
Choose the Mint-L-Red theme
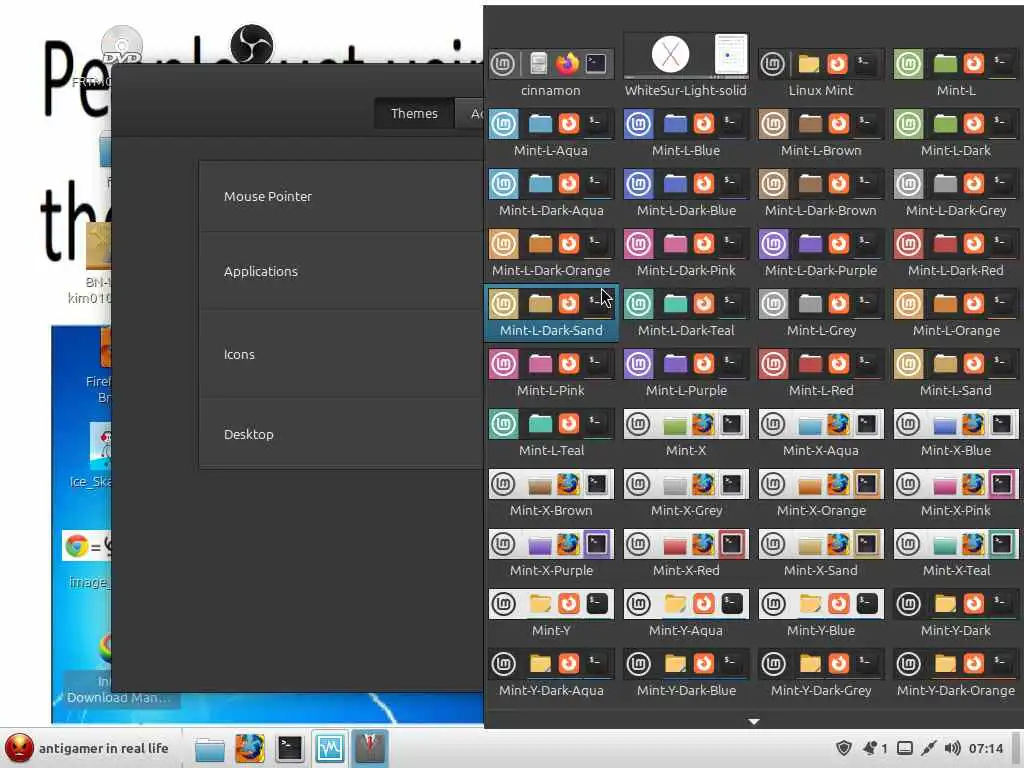pyautogui.click(x=821, y=364)
